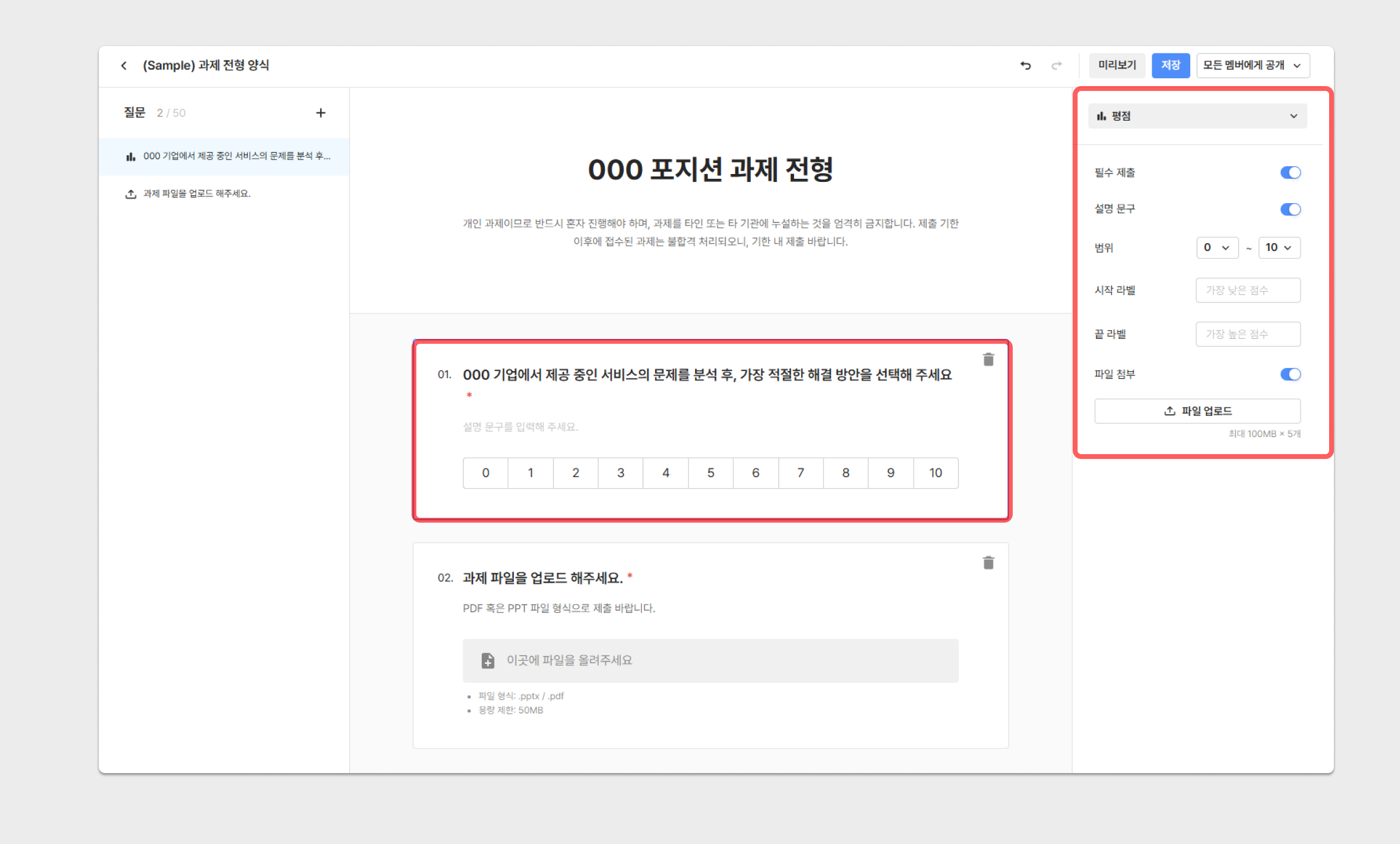This screenshot has height=844, width=1400.
Task: Open the minimum range dropdown showing 0
Action: pos(1217,247)
